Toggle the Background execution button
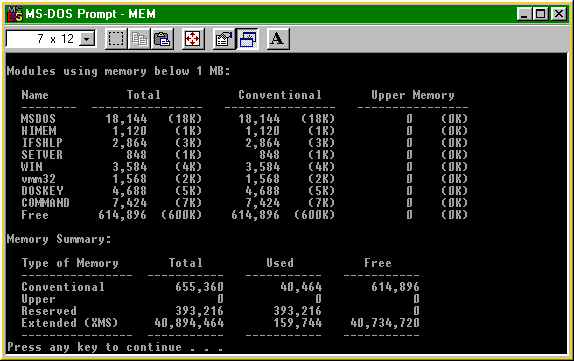The image size is (574, 361). click(248, 39)
